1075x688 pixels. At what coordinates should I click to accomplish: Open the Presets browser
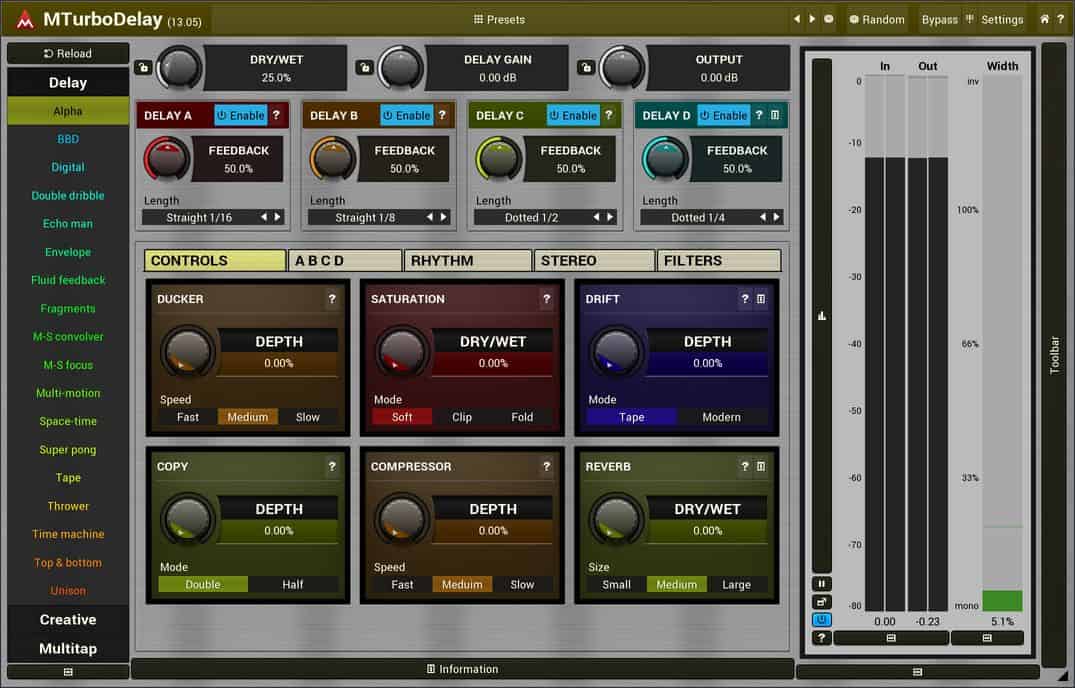pyautogui.click(x=499, y=19)
